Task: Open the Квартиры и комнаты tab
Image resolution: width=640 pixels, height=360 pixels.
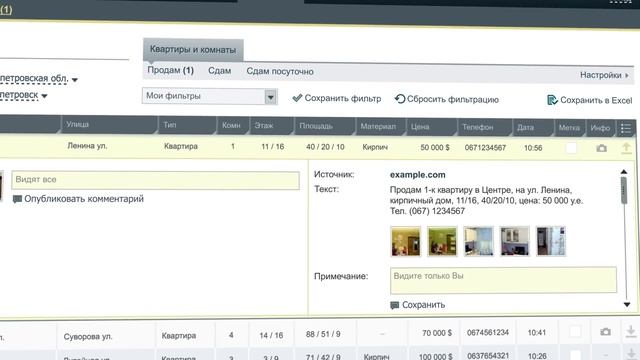Action: click(x=193, y=49)
